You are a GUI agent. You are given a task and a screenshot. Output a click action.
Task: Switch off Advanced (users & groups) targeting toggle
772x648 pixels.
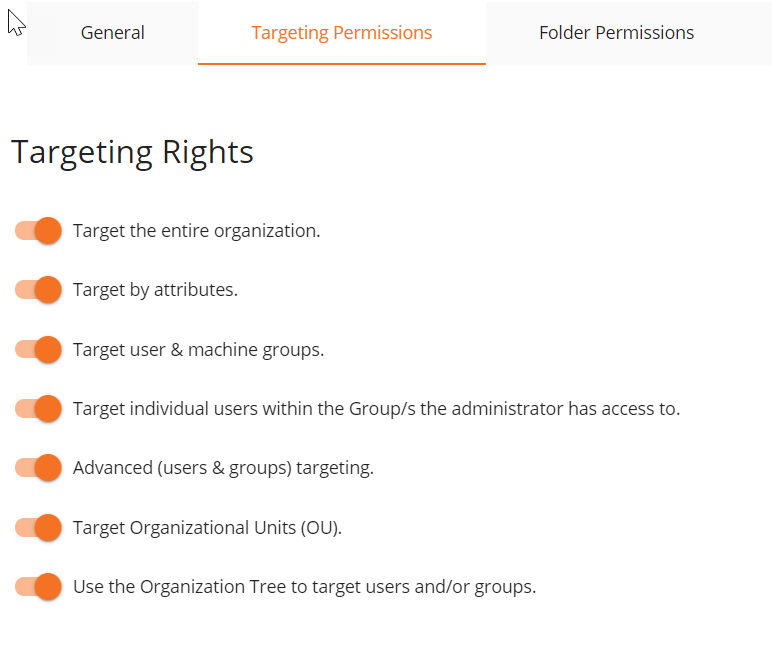coord(38,468)
